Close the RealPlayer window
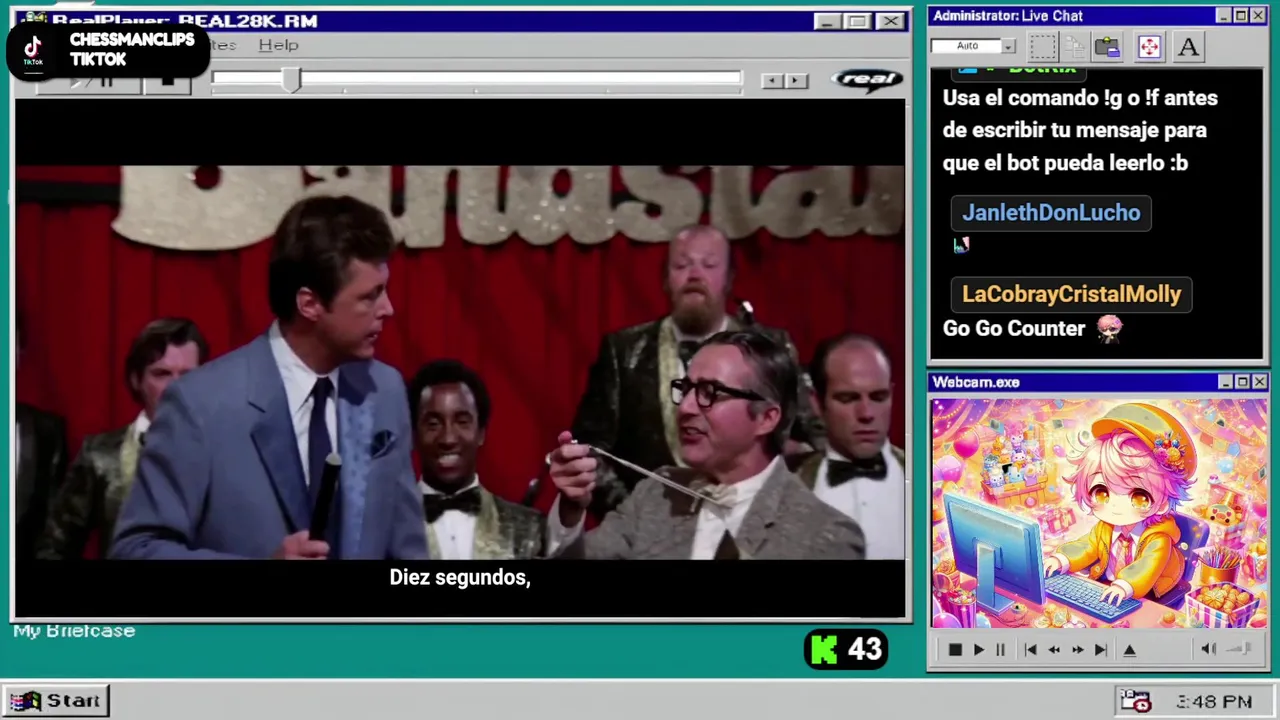Viewport: 1280px width, 720px height. tap(890, 21)
